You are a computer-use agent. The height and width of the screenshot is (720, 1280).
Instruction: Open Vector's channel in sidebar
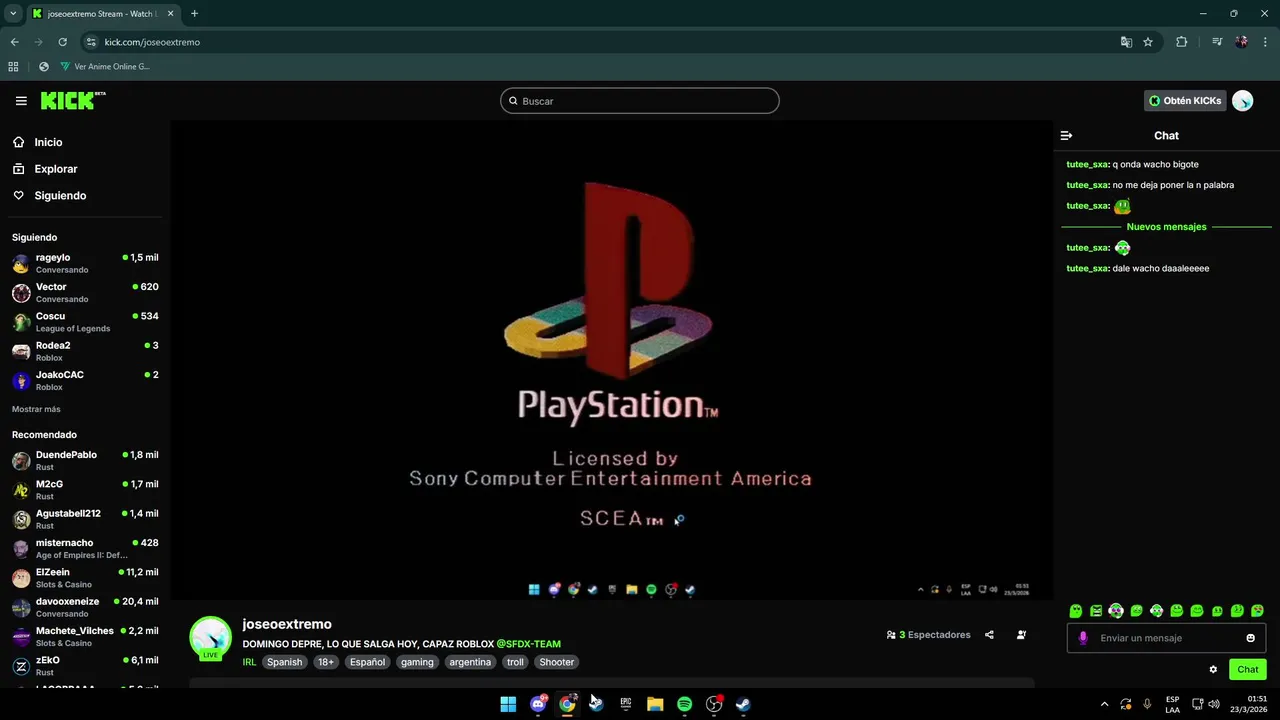[x=85, y=292]
